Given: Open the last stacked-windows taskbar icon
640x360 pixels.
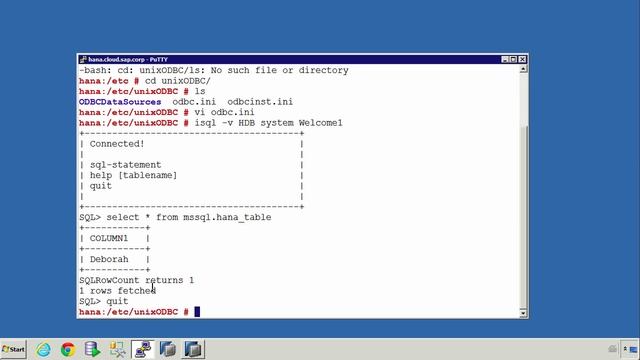Looking at the screenshot, I should coord(193,349).
